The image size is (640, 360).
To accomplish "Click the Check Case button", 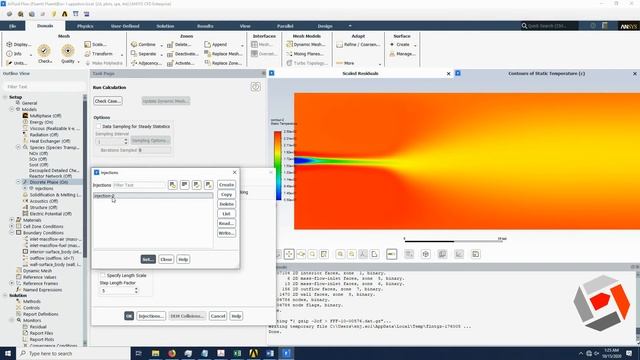I will point(108,101).
